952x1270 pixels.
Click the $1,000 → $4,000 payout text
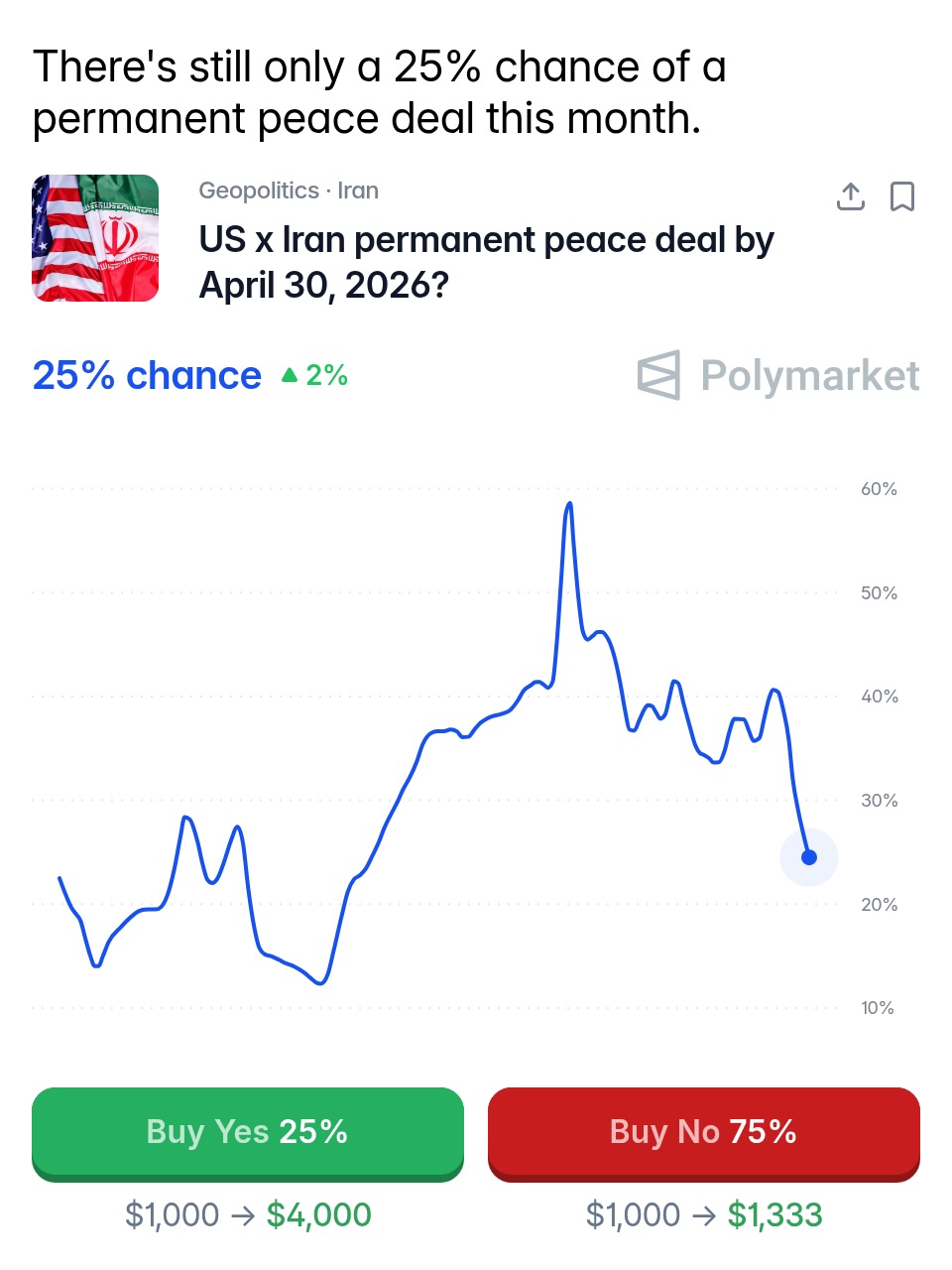pos(248,1214)
